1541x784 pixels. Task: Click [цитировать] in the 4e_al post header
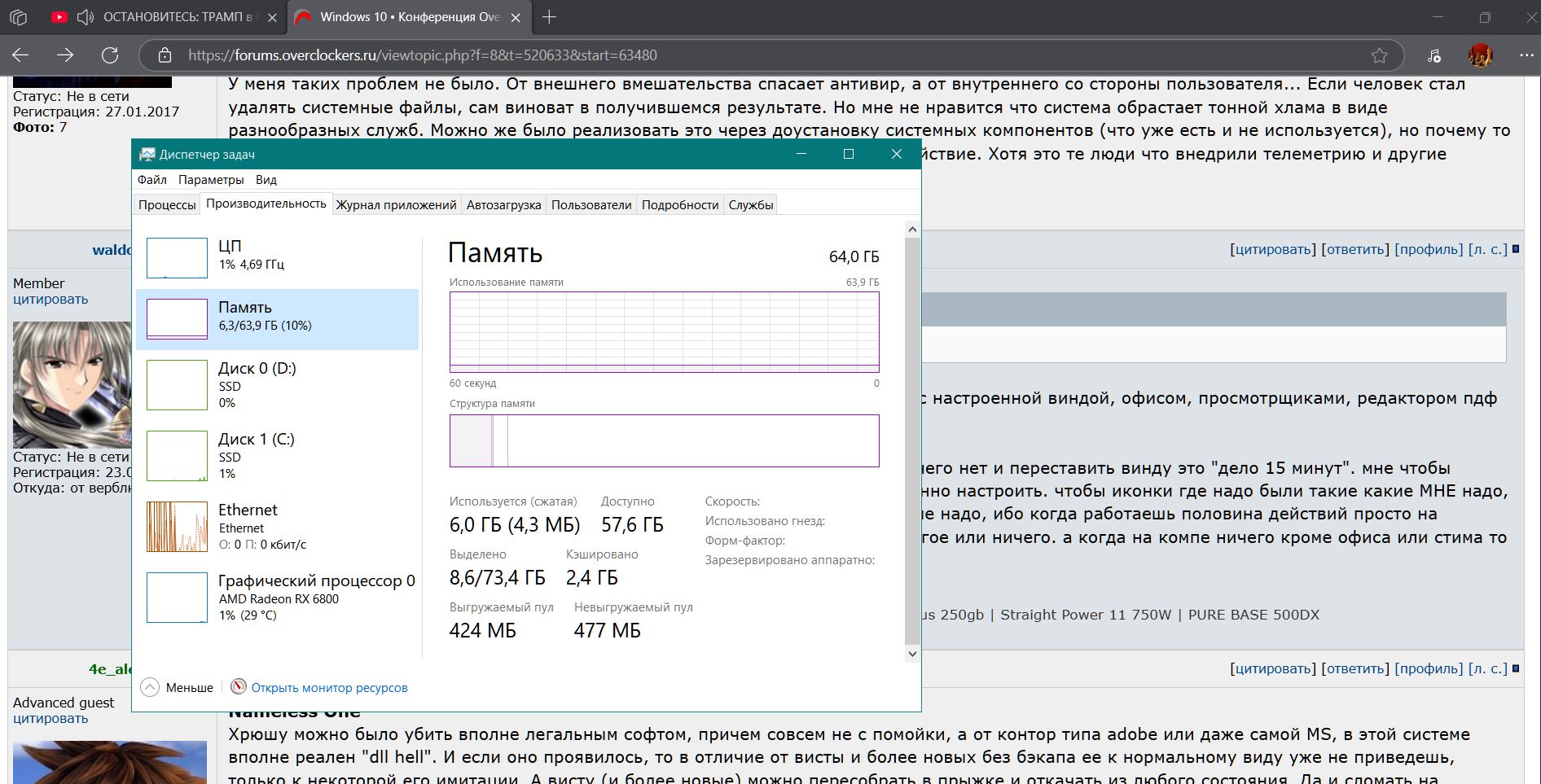[x=1273, y=668]
